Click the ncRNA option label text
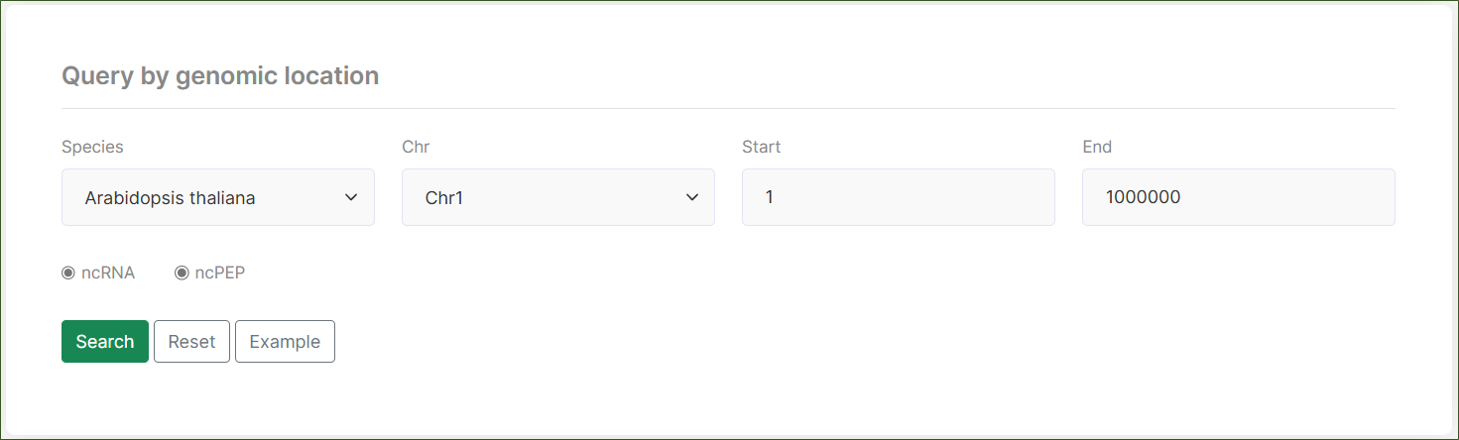1459x440 pixels. [108, 273]
